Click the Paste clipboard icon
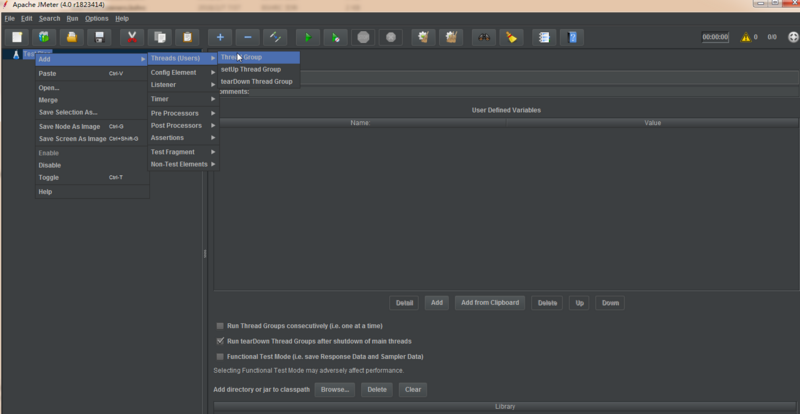The image size is (800, 414). click(187, 37)
